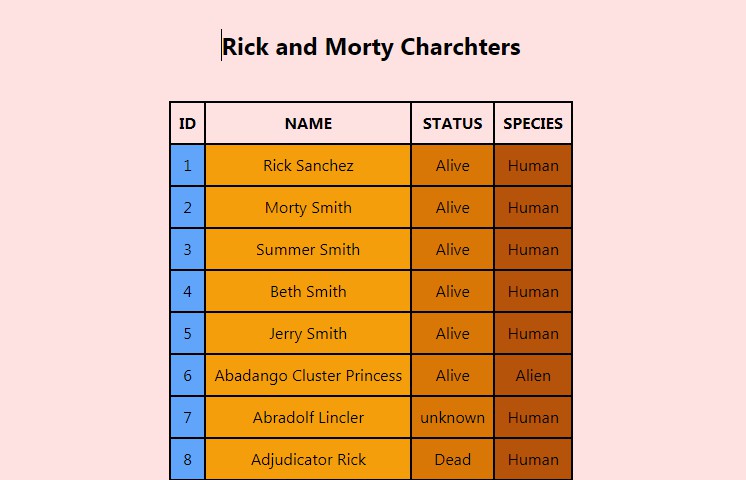Click the Abradolf Lincler name cell

coord(308,418)
